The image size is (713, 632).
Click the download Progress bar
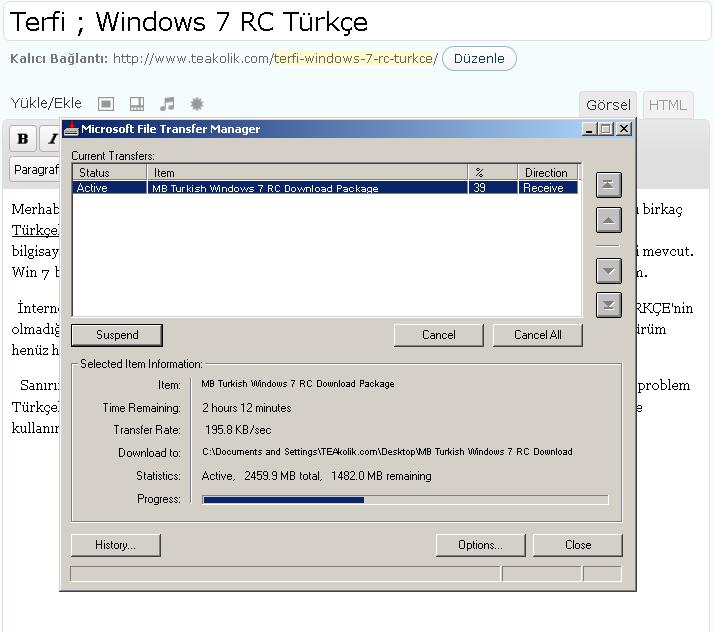[x=405, y=500]
